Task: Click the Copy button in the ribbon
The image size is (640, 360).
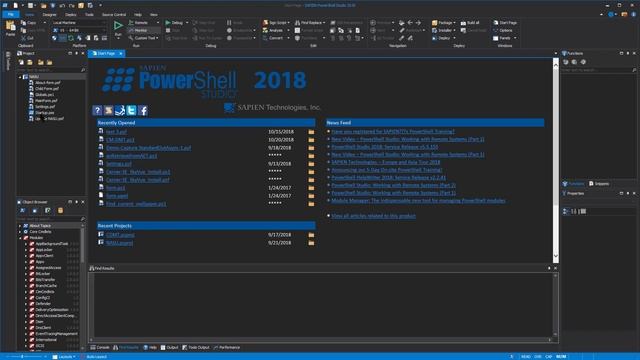Action: (x=28, y=23)
